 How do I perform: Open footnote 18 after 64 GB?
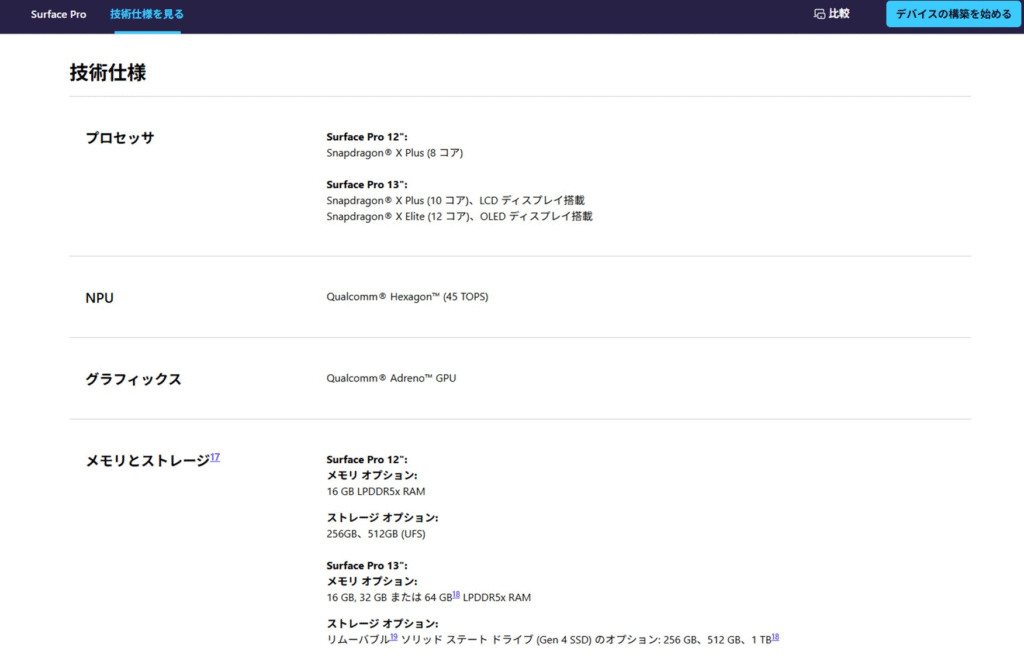click(x=456, y=594)
